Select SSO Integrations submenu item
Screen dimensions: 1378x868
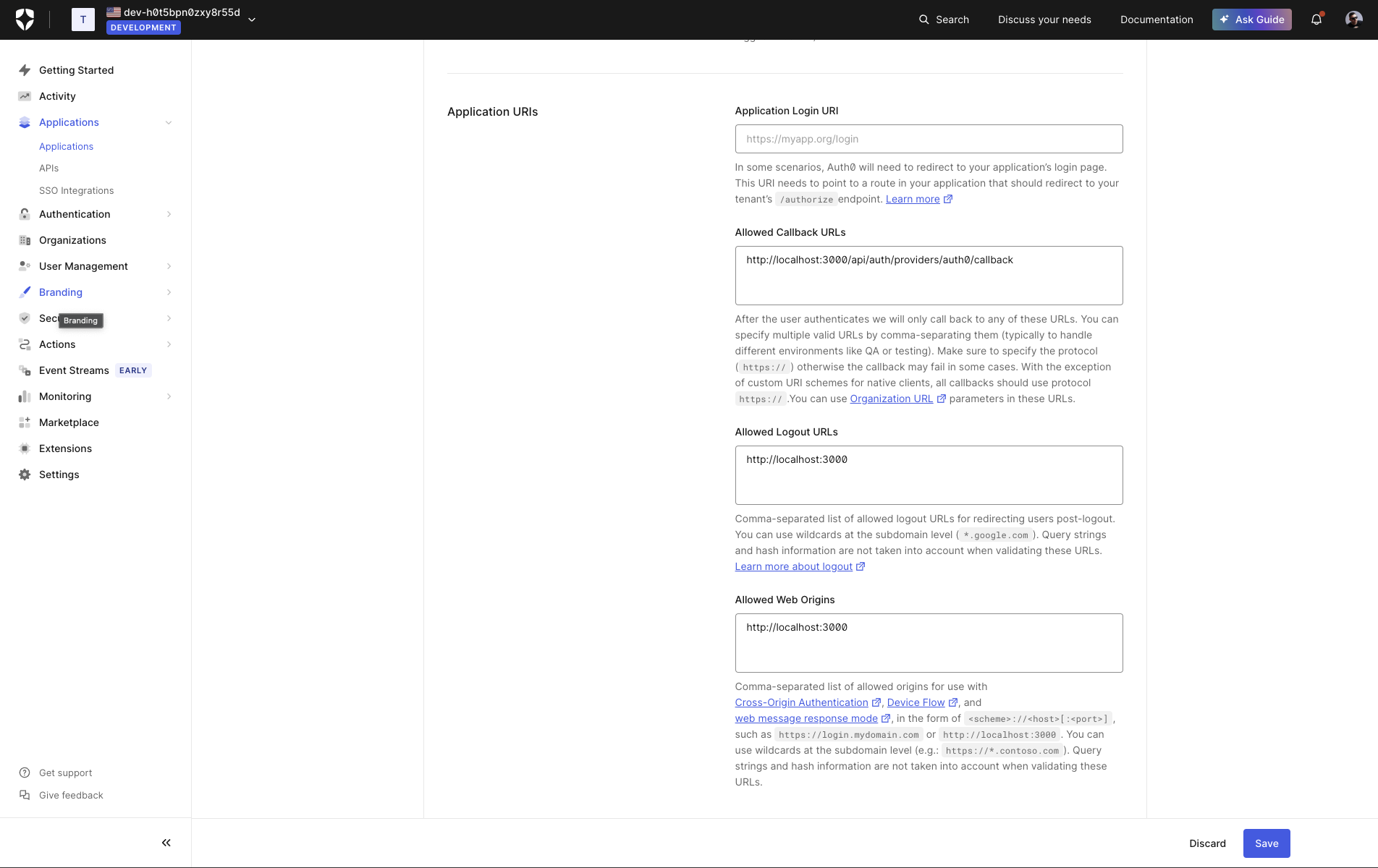76,190
